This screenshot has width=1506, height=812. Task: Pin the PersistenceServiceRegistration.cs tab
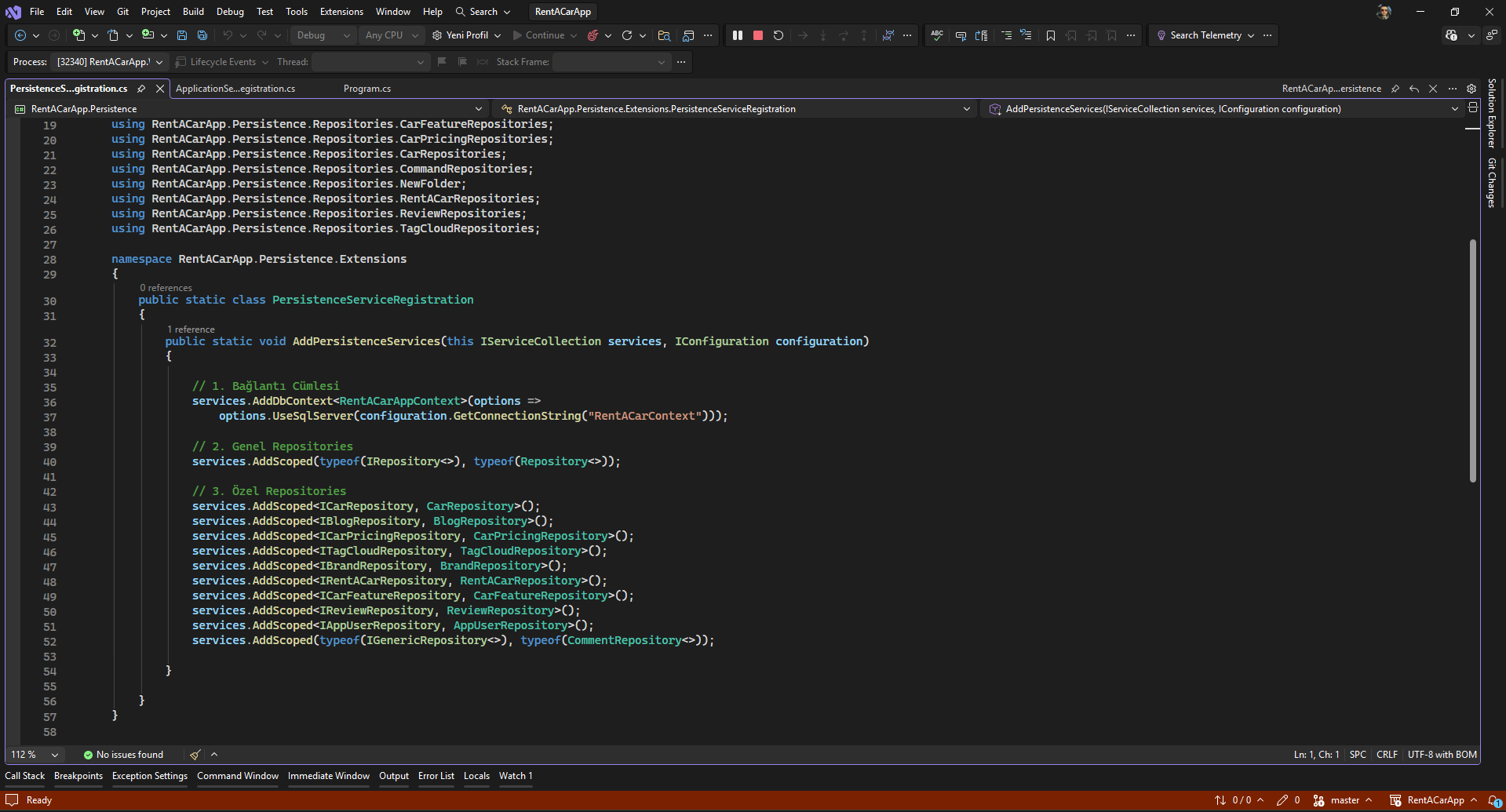click(141, 89)
